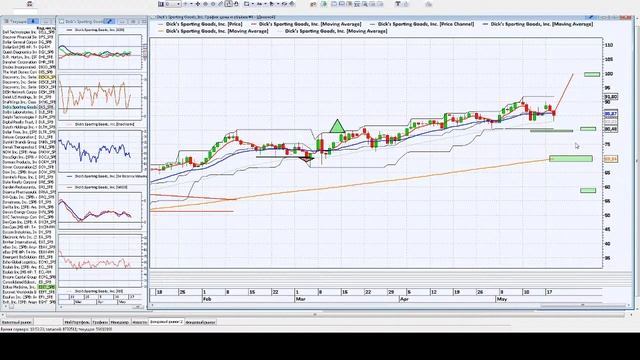The image size is (640, 360).
Task: Select Danaher Corporation row
Action: (28, 62)
